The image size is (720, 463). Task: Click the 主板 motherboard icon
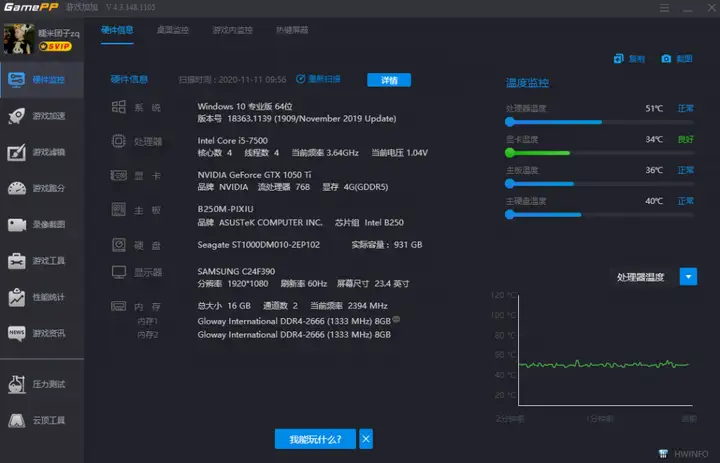(x=118, y=209)
